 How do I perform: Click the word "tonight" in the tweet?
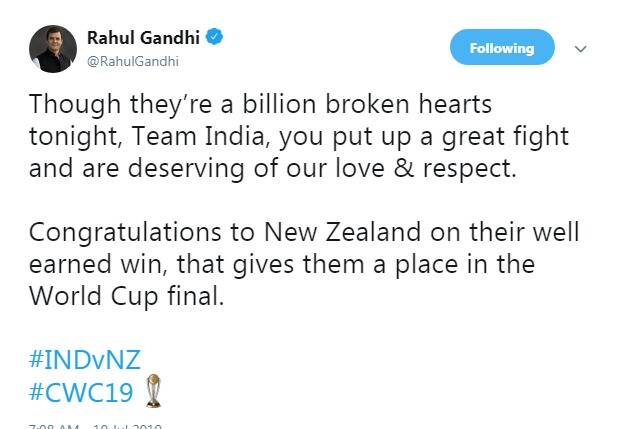coord(65,137)
